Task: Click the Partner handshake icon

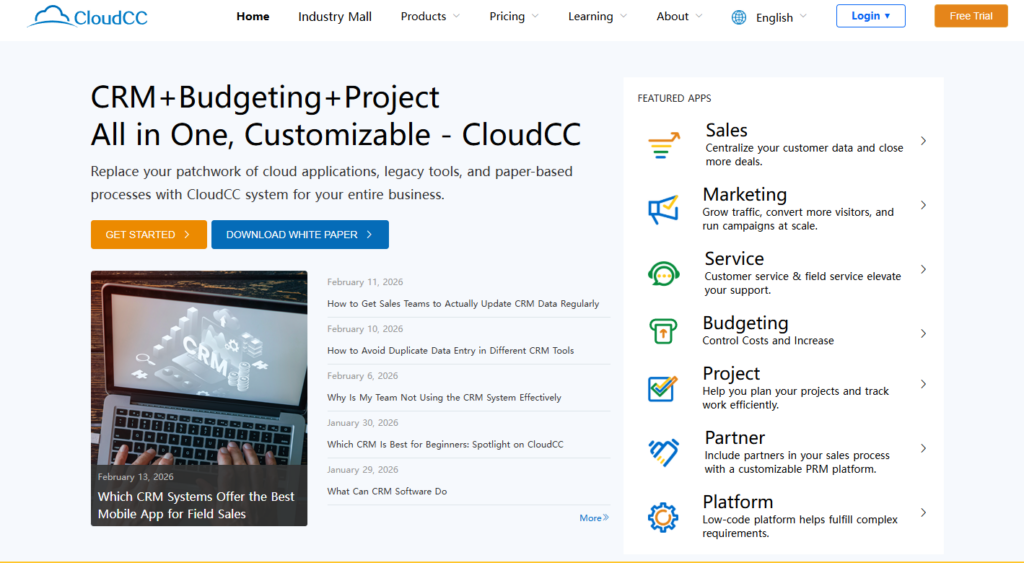Action: (x=664, y=453)
